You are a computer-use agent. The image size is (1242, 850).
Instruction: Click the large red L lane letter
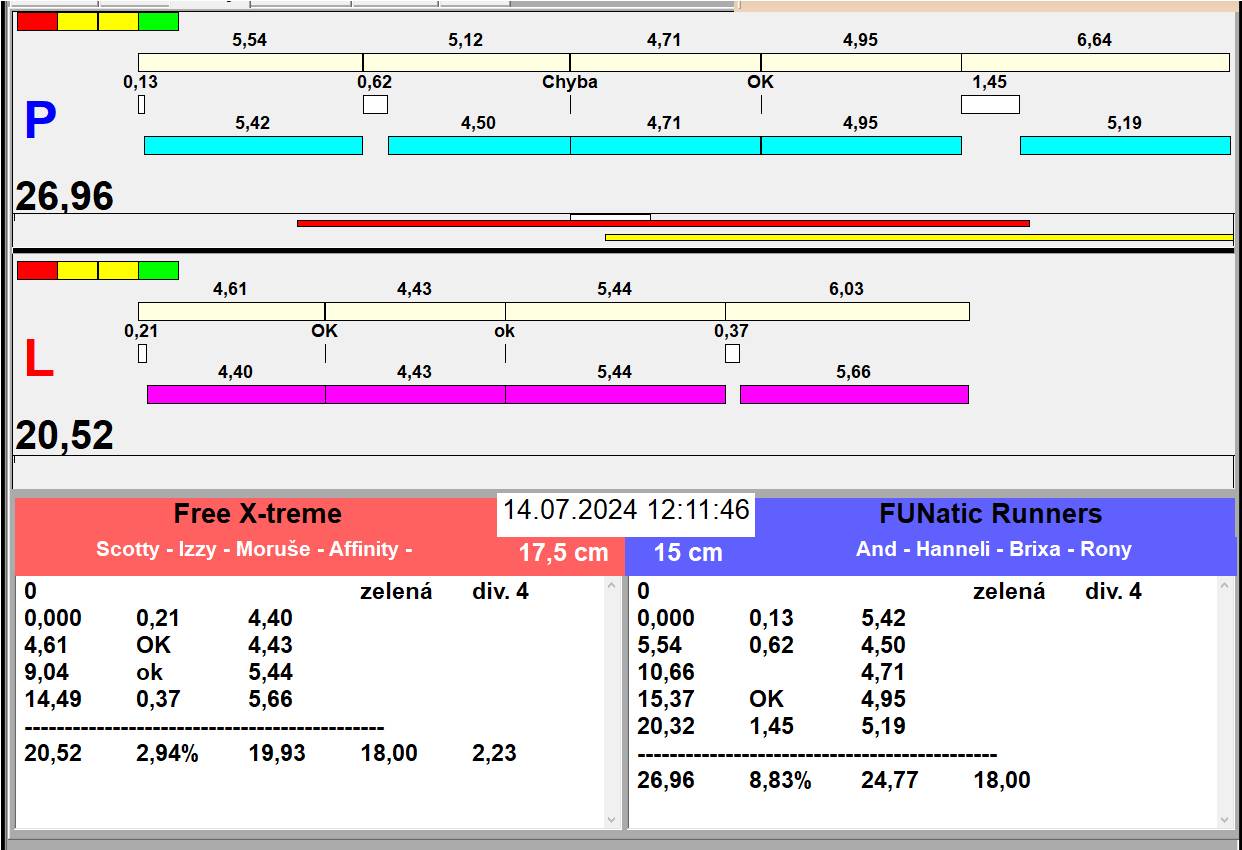pos(38,360)
